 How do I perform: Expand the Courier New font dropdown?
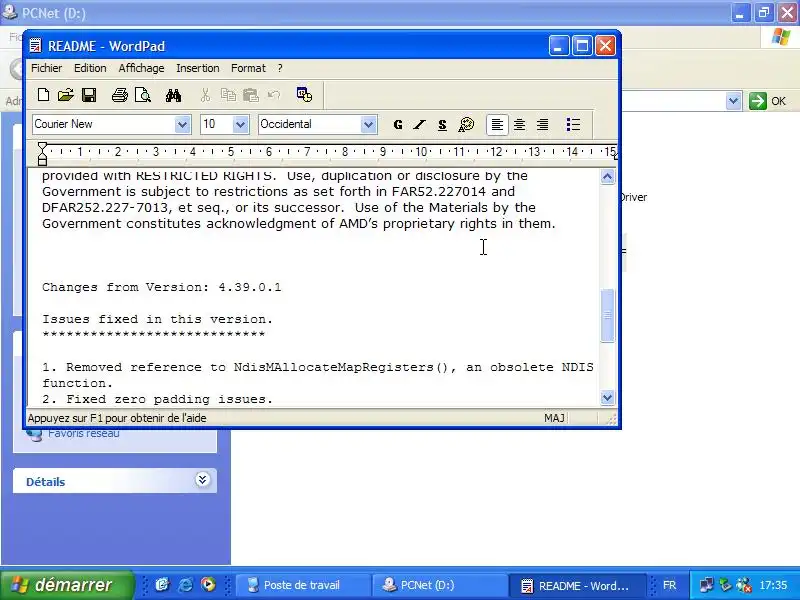coord(182,124)
